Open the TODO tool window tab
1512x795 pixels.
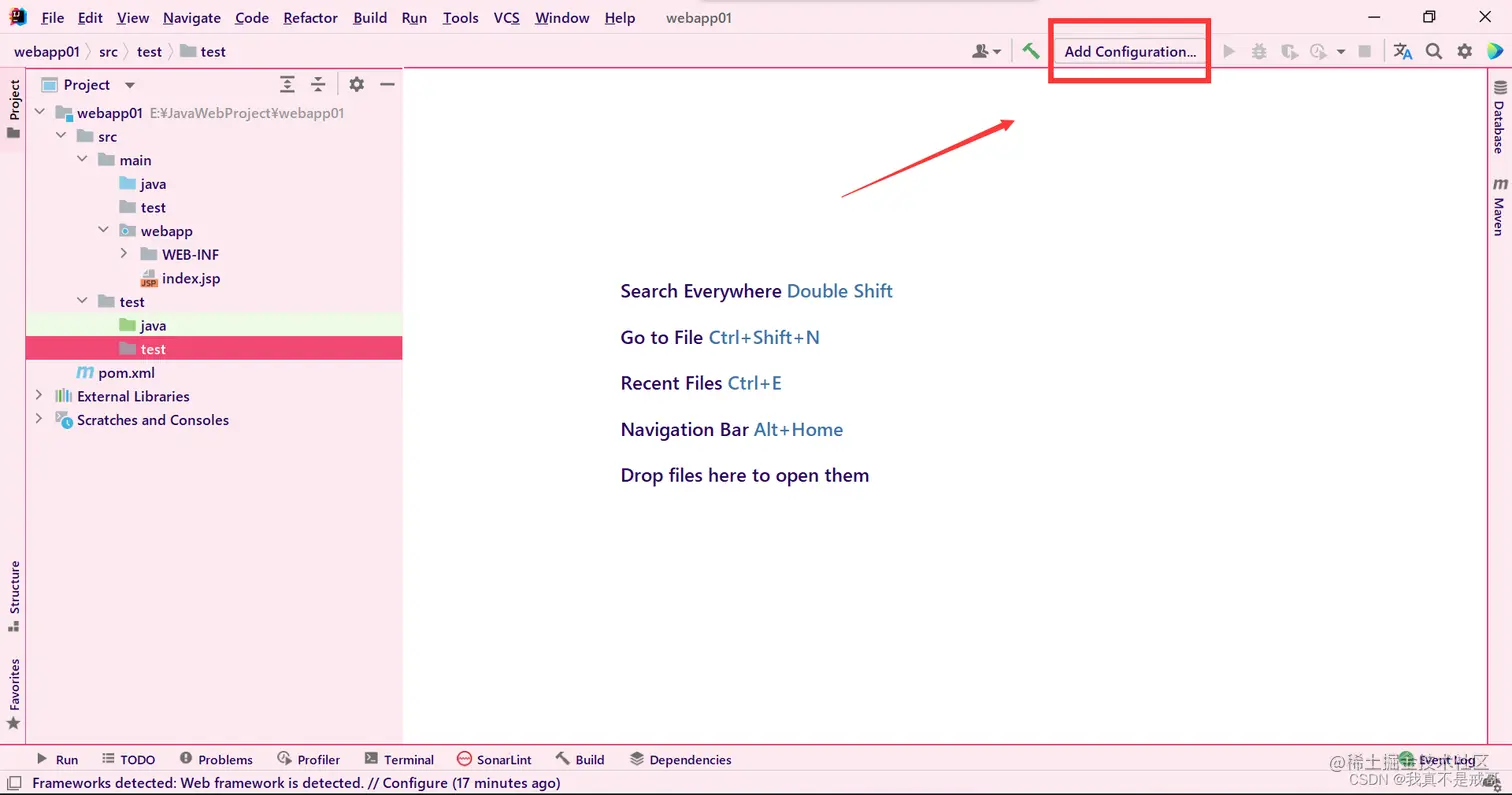pyautogui.click(x=127, y=759)
